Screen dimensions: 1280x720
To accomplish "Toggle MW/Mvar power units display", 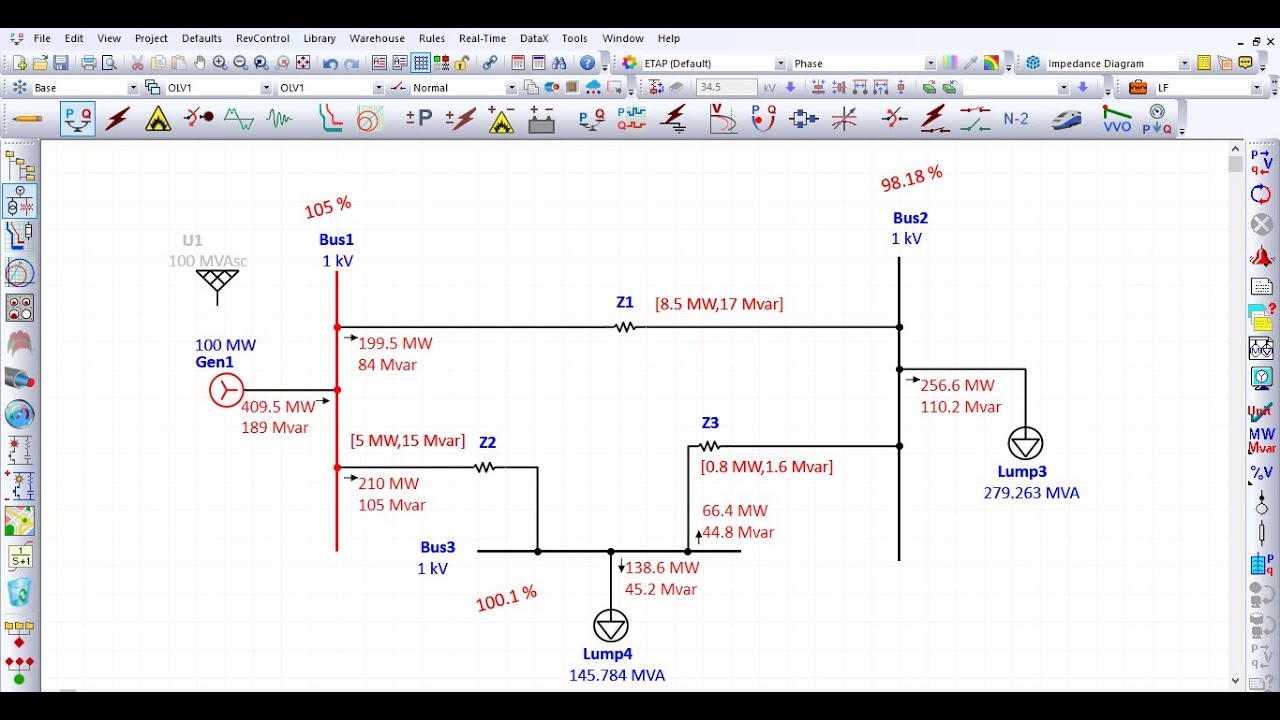I will 1261,441.
